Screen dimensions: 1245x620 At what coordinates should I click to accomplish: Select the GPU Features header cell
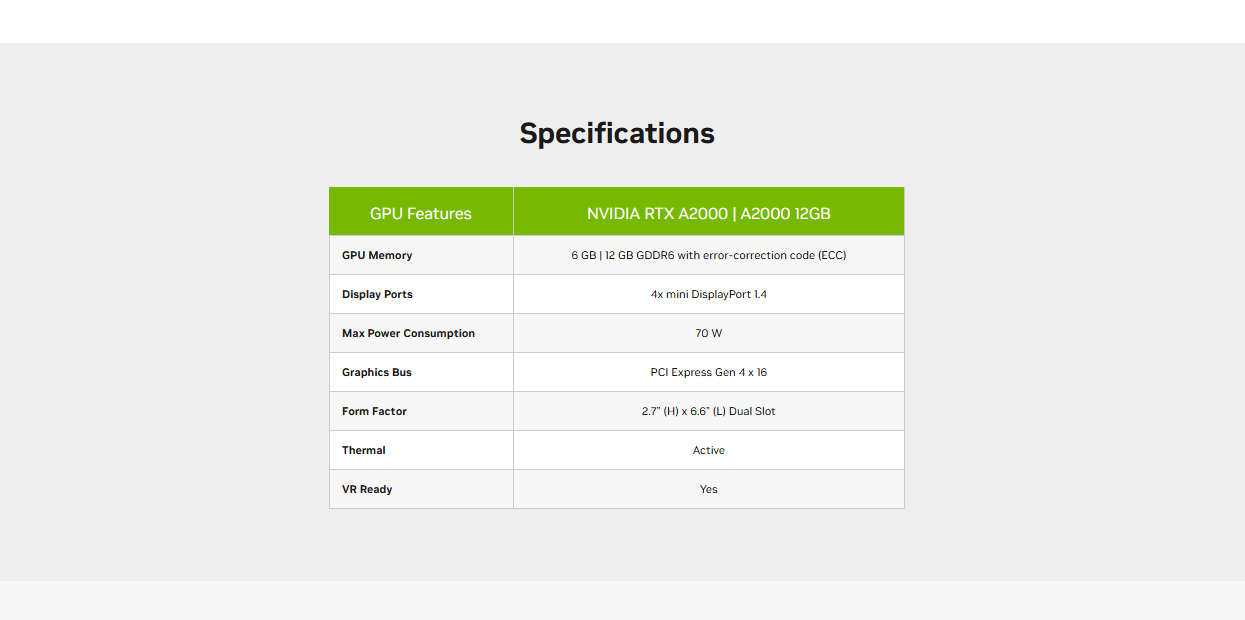click(421, 212)
